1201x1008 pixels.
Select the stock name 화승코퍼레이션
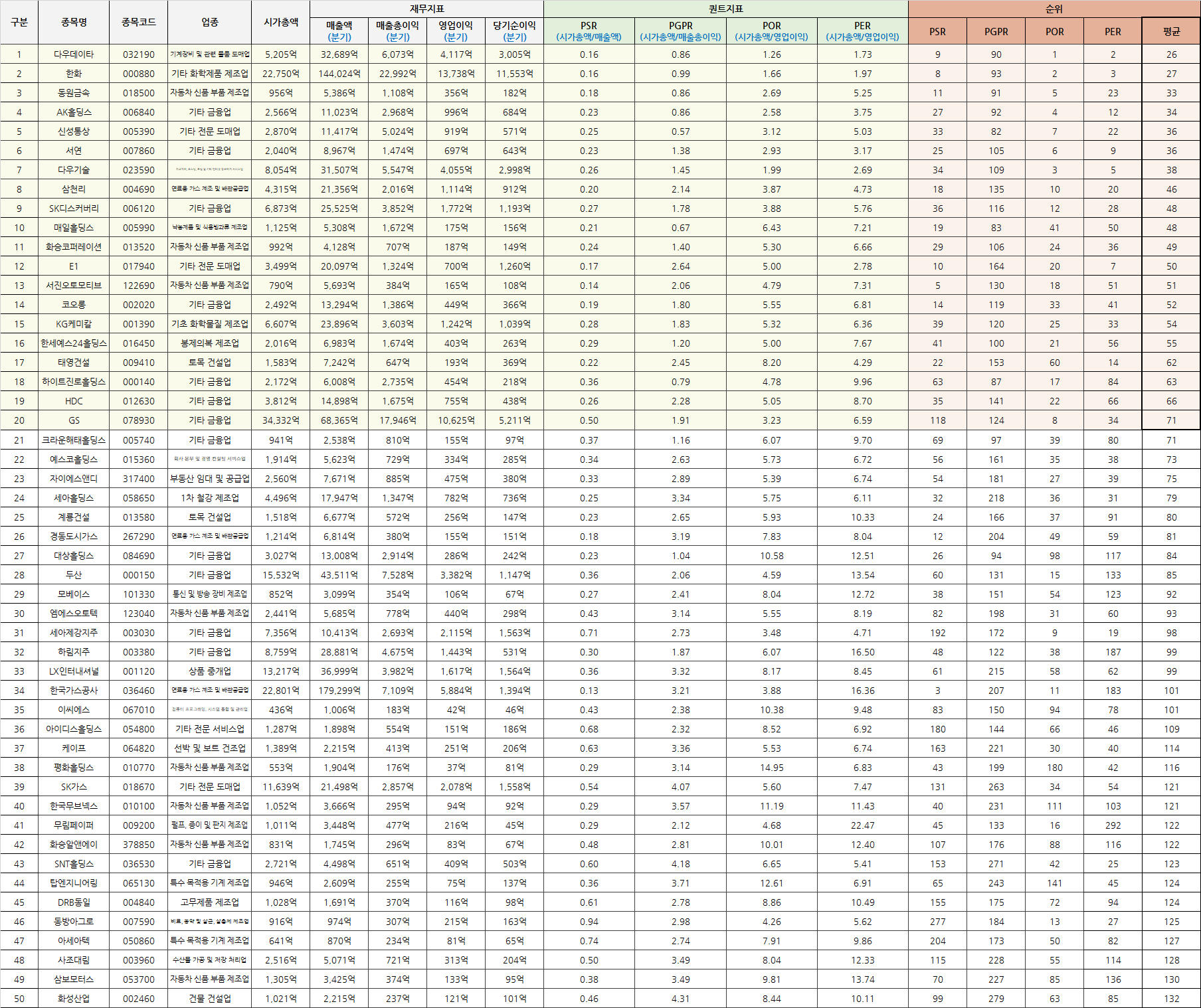74,247
